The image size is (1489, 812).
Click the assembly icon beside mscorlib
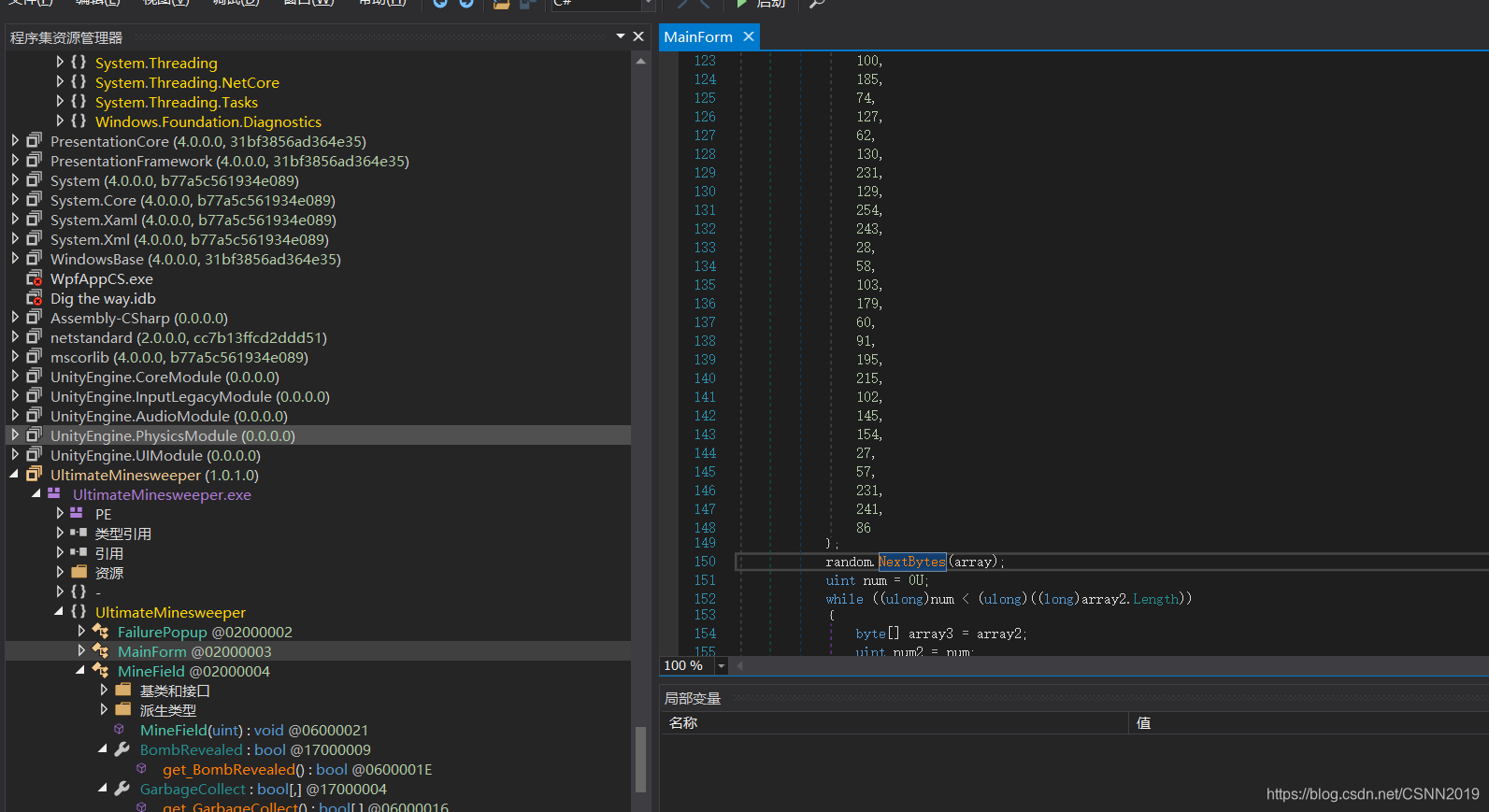click(35, 356)
